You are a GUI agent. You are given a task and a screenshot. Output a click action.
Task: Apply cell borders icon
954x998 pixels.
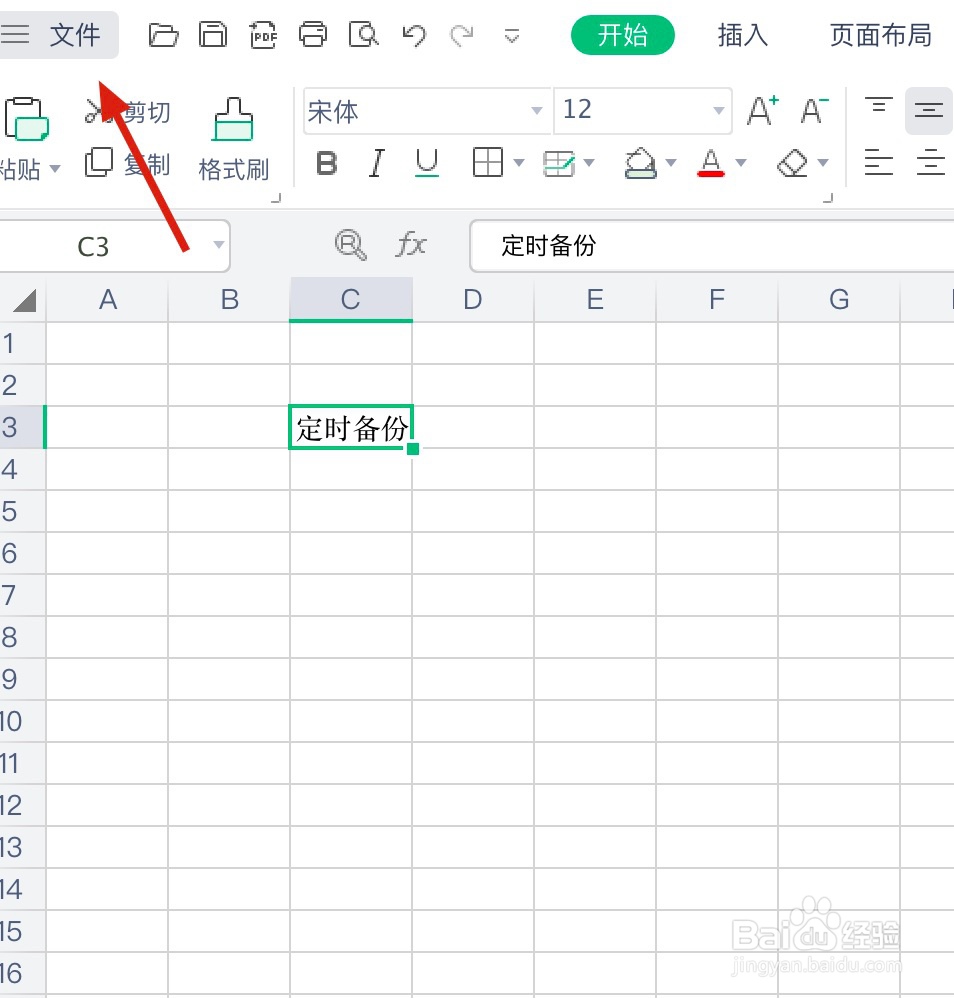click(488, 162)
